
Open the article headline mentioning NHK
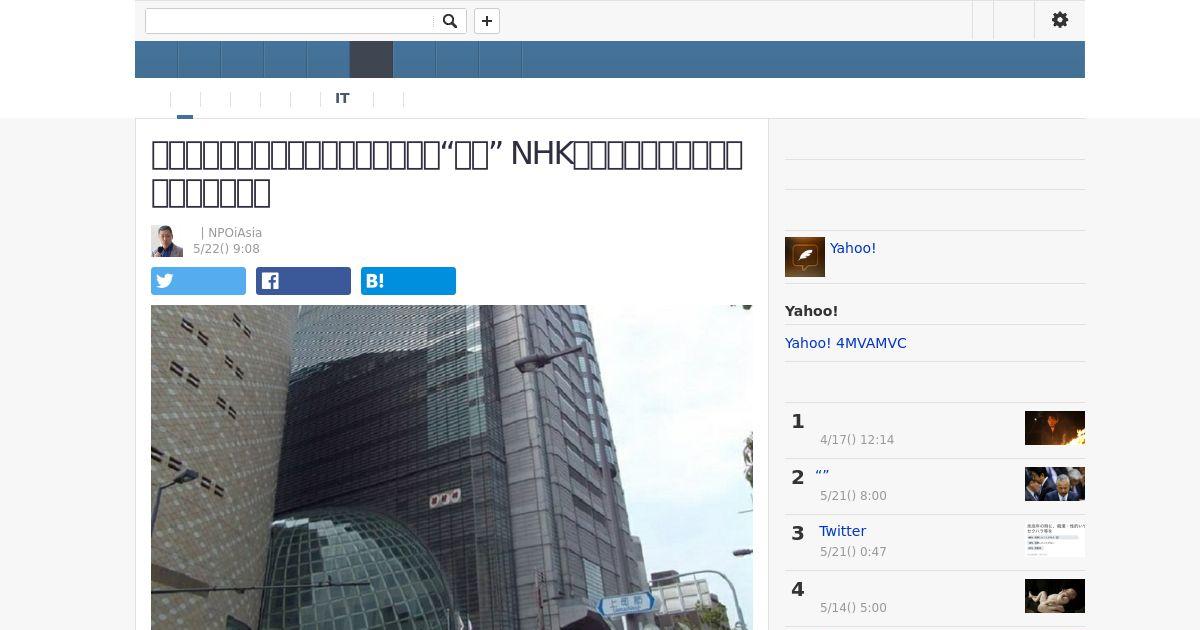click(x=447, y=172)
